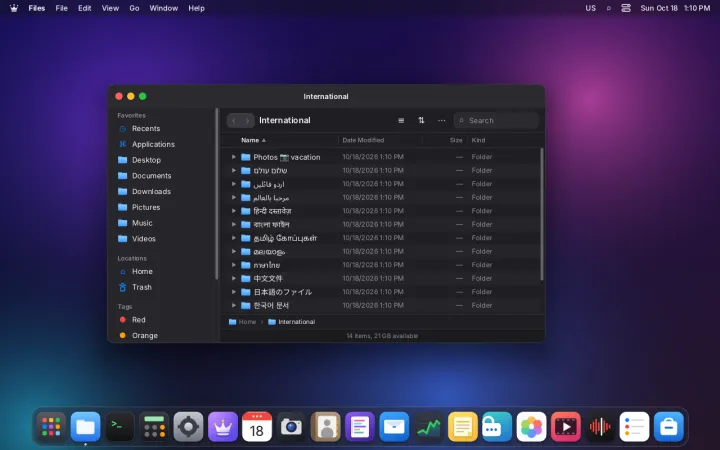Open System Settings gear in dock
The image size is (720, 450).
188,427
